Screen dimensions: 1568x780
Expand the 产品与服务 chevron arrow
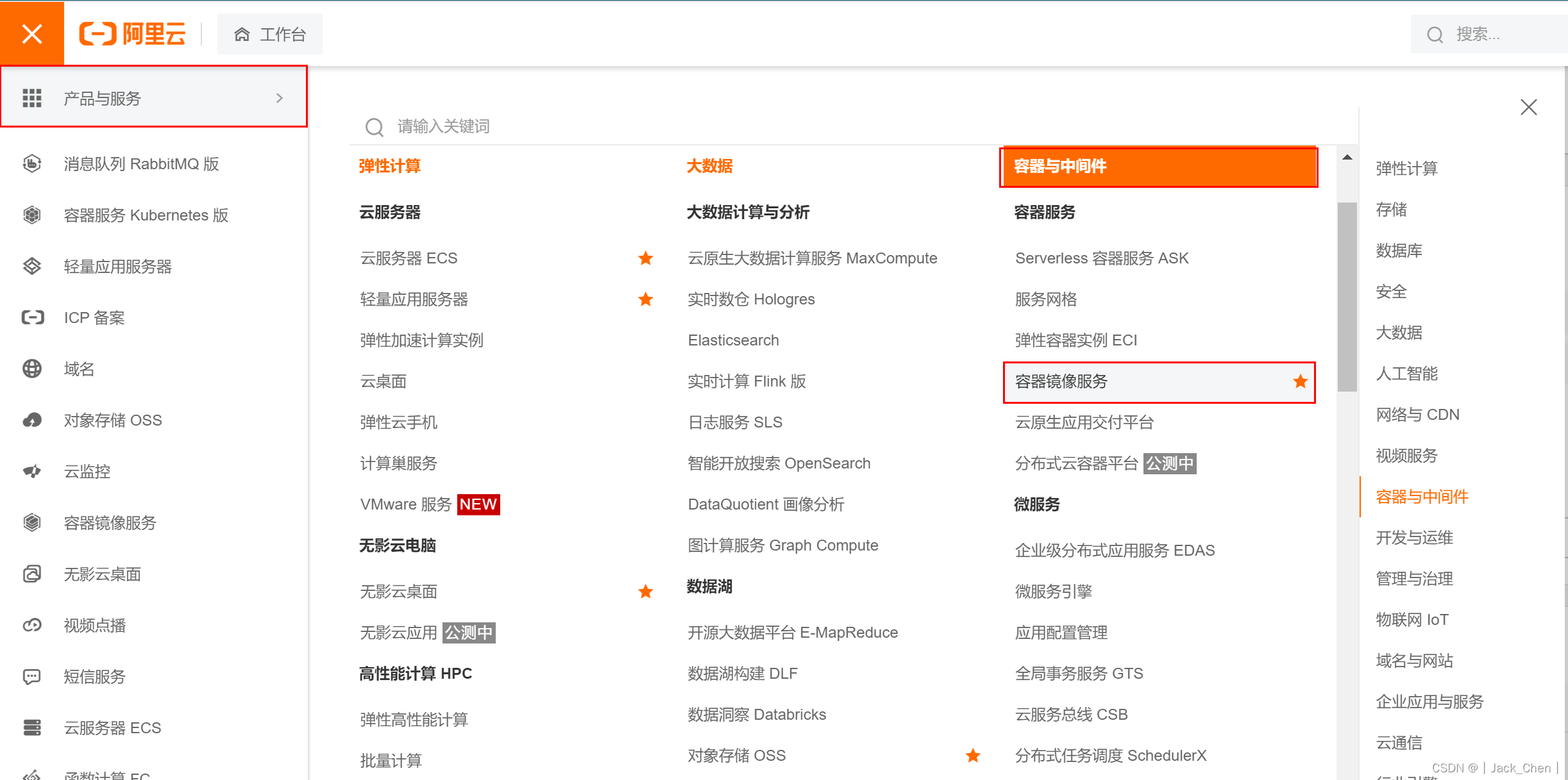click(279, 98)
